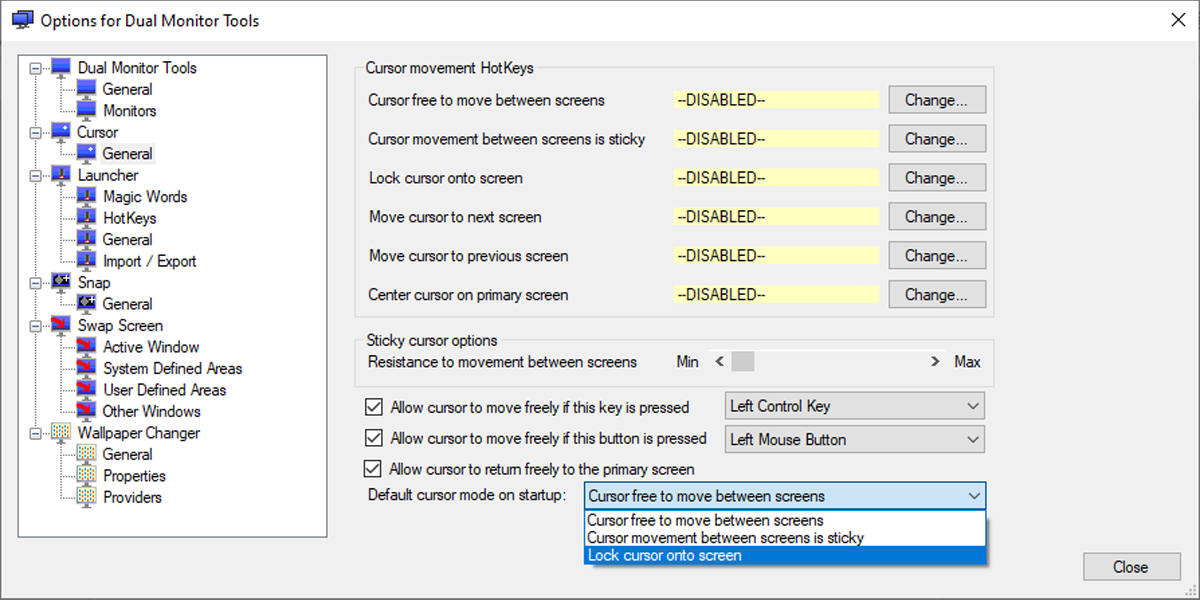Viewport: 1200px width, 600px height.
Task: Select Monitors in the tree
Action: [x=130, y=111]
